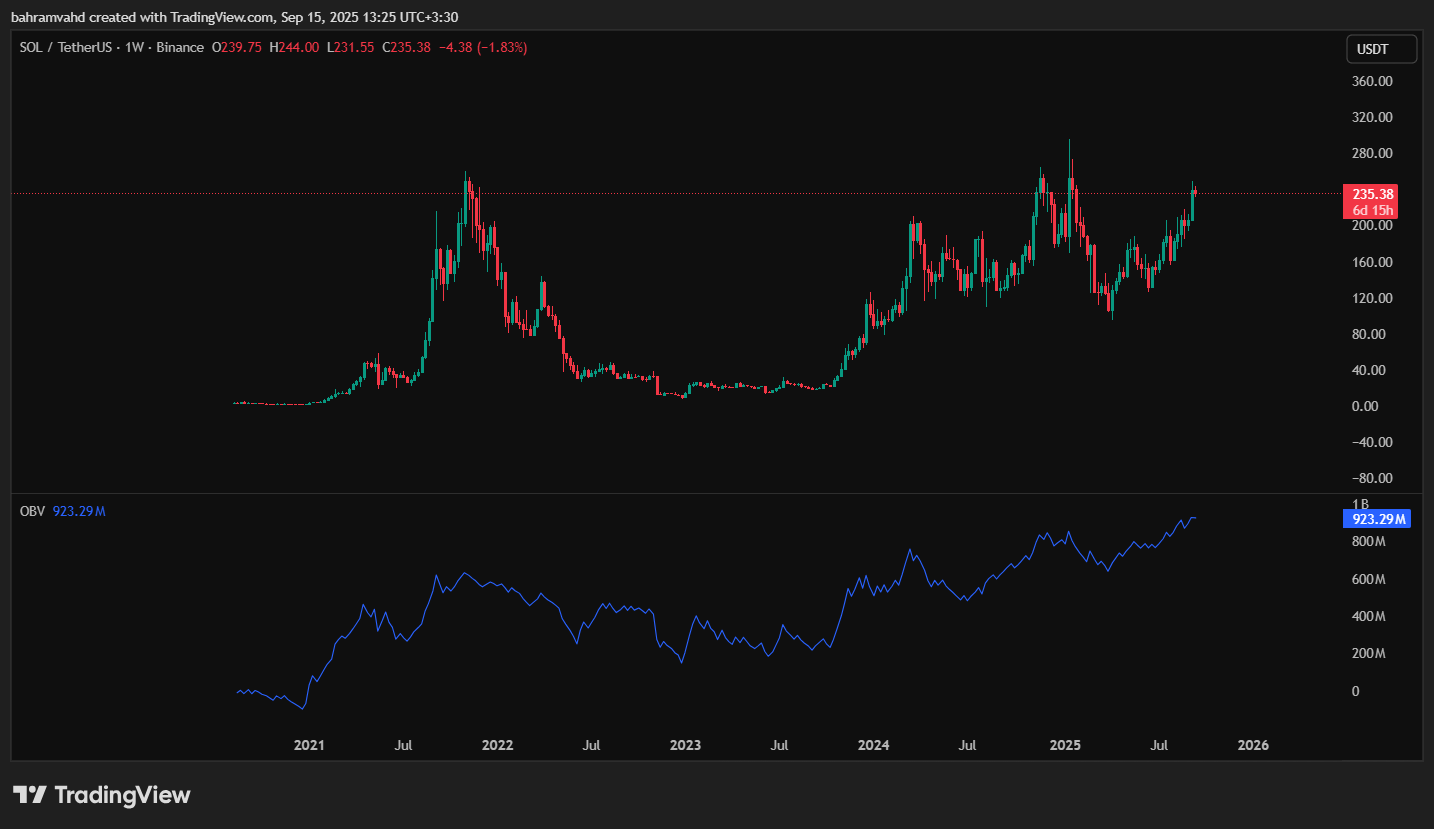Click the 2021 label on time axis
The height and width of the screenshot is (829, 1434).
[x=309, y=745]
